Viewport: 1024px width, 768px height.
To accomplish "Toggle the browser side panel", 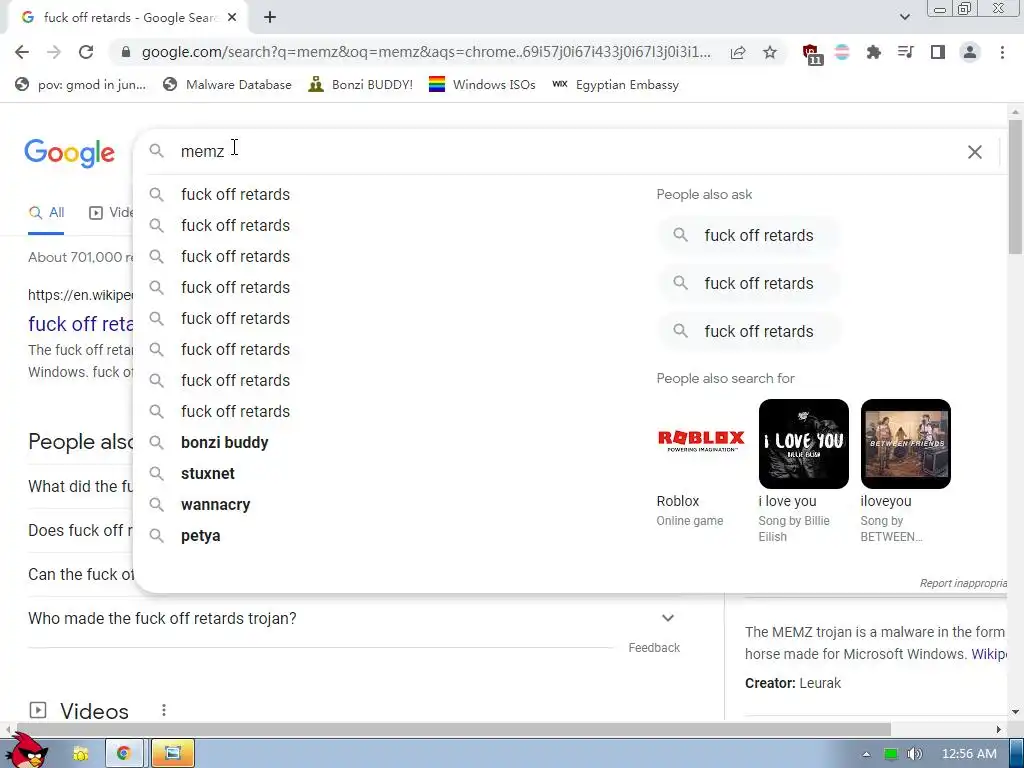I will (x=938, y=52).
